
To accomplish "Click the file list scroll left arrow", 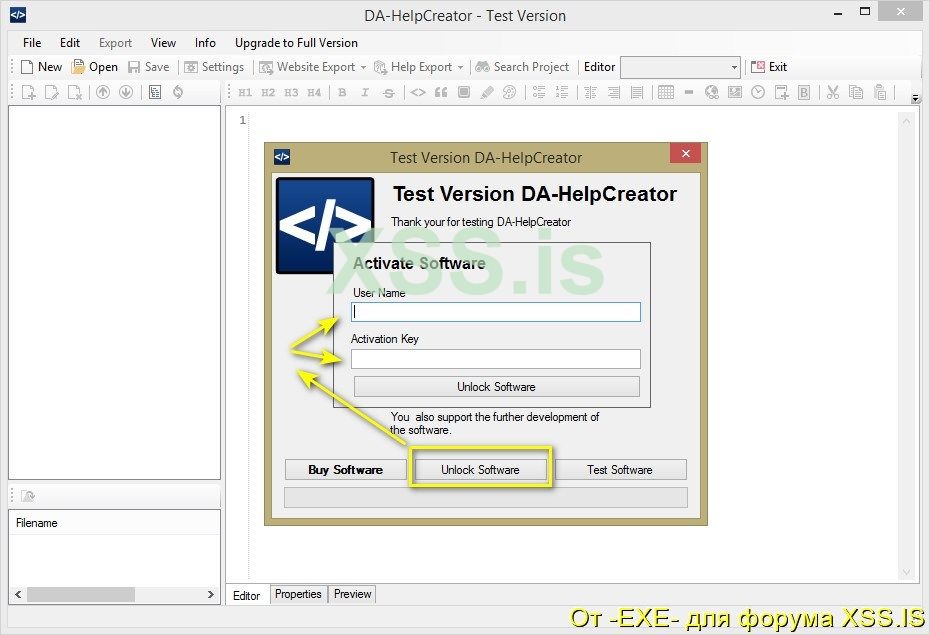I will (x=18, y=594).
